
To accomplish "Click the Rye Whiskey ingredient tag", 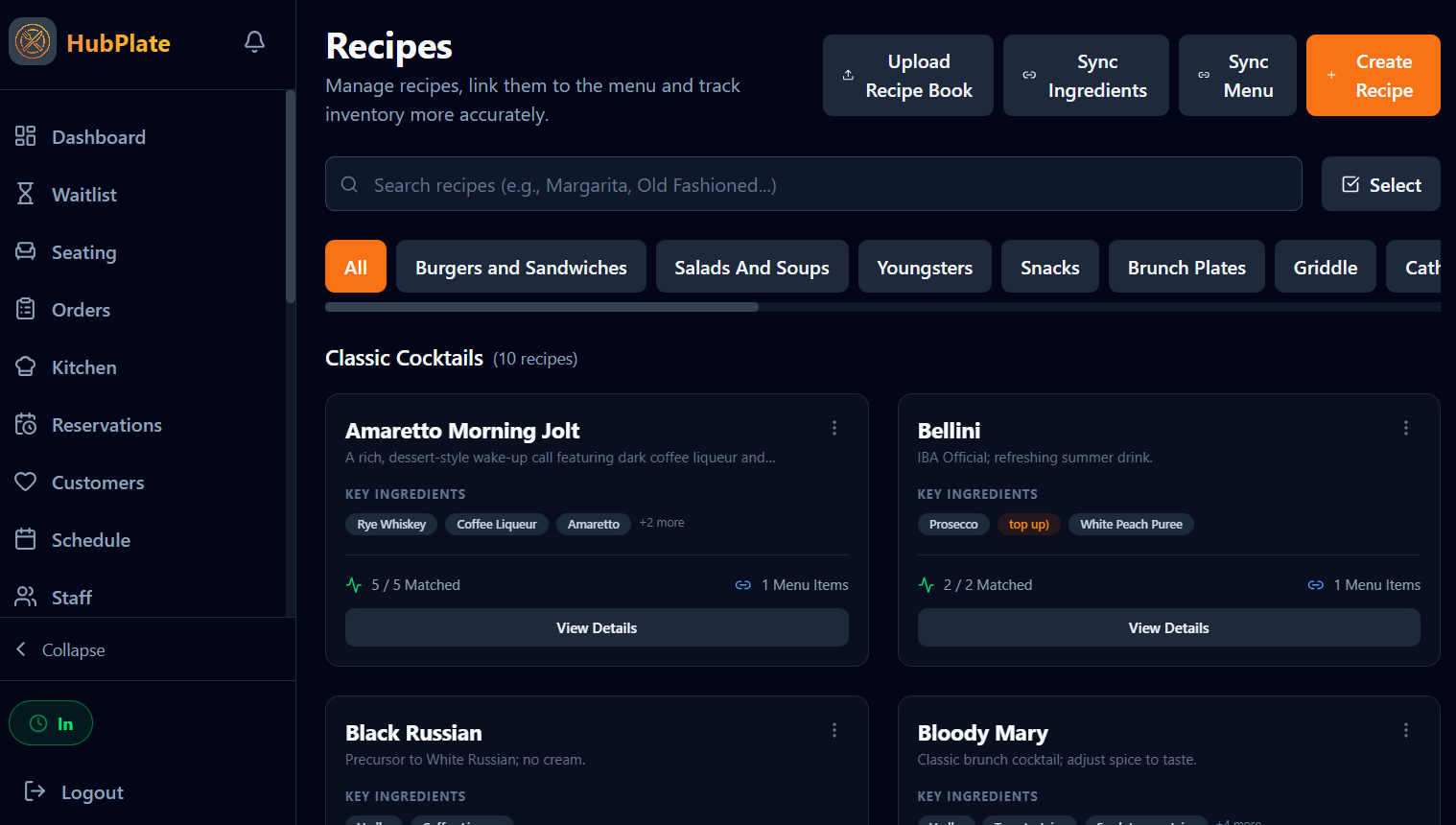I will pyautogui.click(x=391, y=524).
